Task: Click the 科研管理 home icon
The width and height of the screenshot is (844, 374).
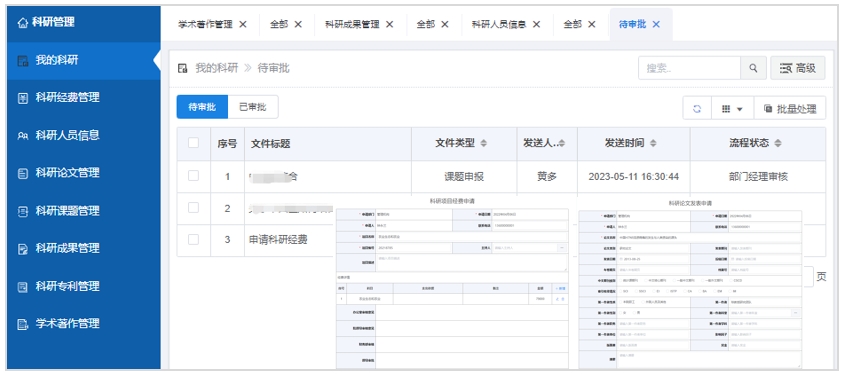Action: coord(22,23)
